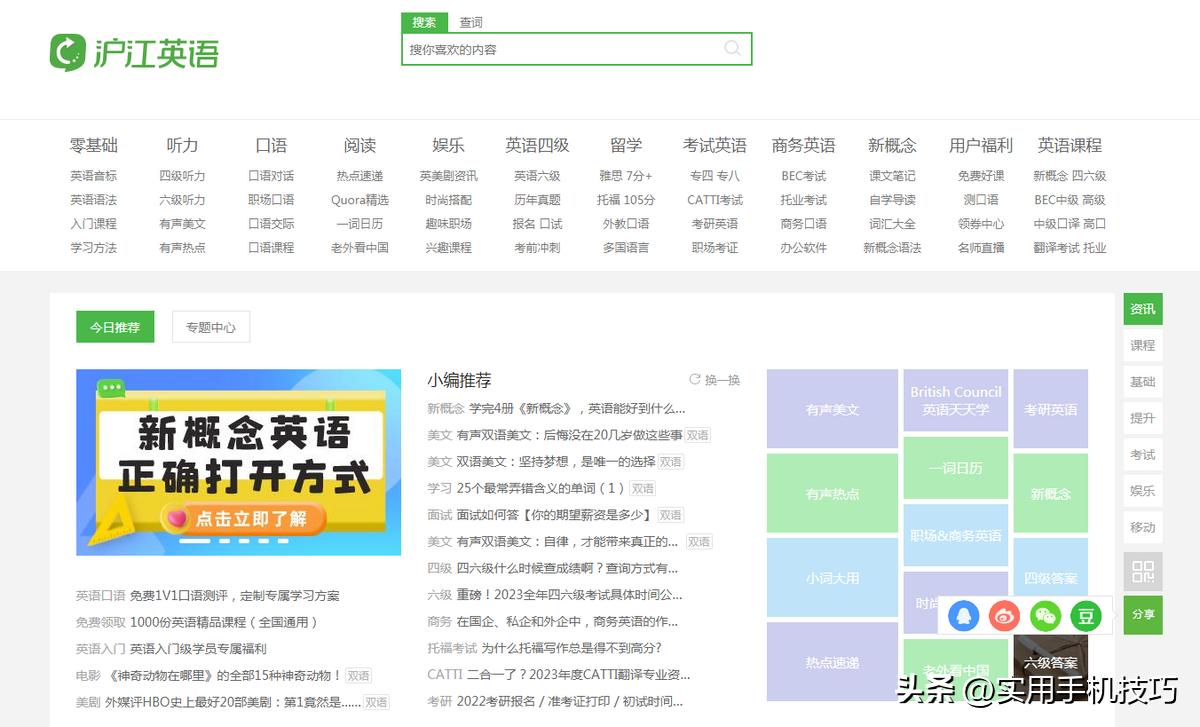Share via the Douban icon
The height and width of the screenshot is (727, 1200).
[1086, 617]
